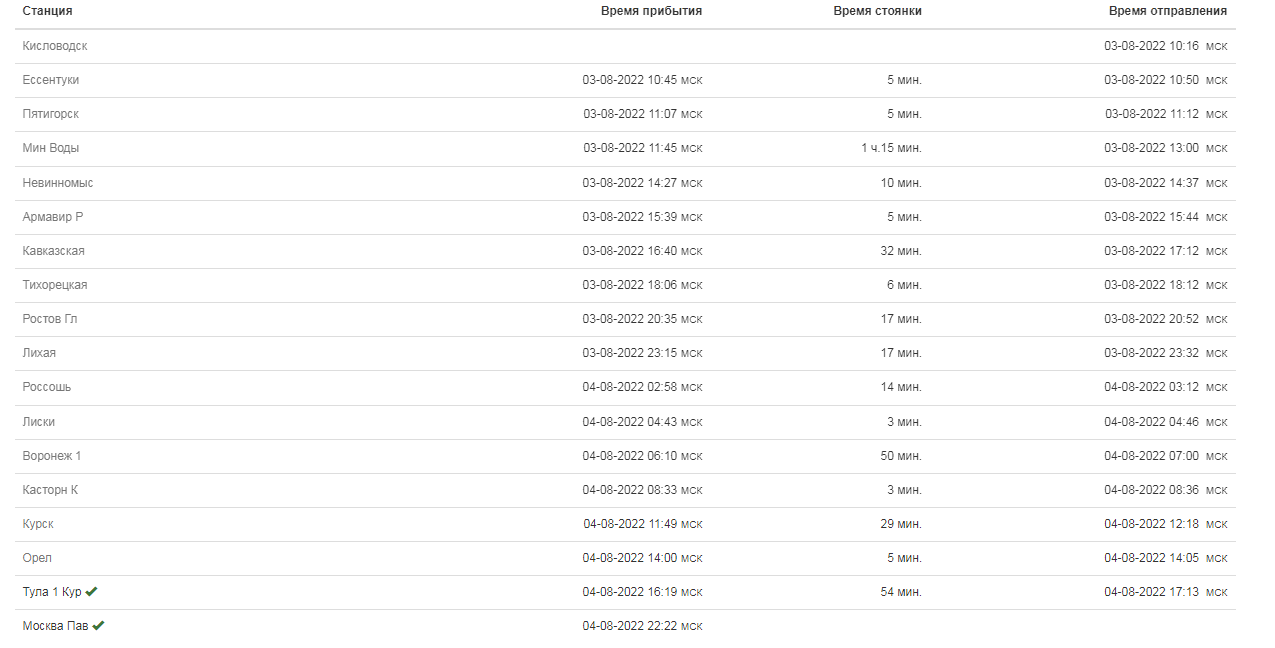Screen dimensions: 1275x648
Task: Click the Тула 1 Кур station name
Action: point(52,592)
